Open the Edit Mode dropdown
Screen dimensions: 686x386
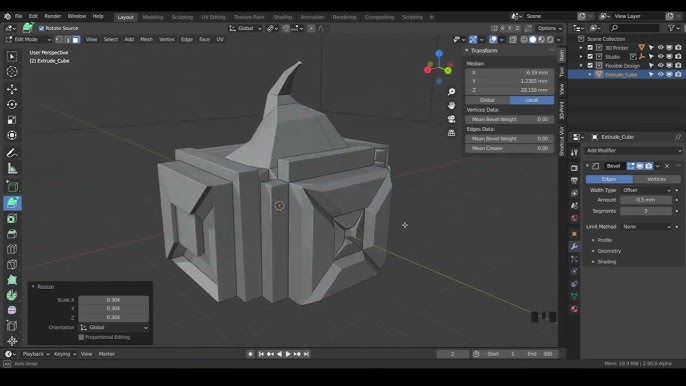[28, 39]
